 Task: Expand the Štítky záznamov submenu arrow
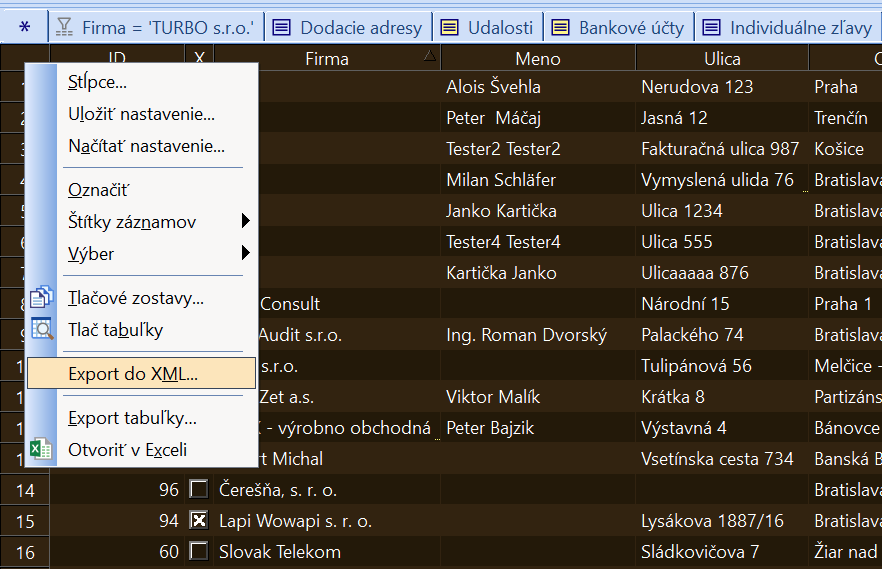click(245, 221)
